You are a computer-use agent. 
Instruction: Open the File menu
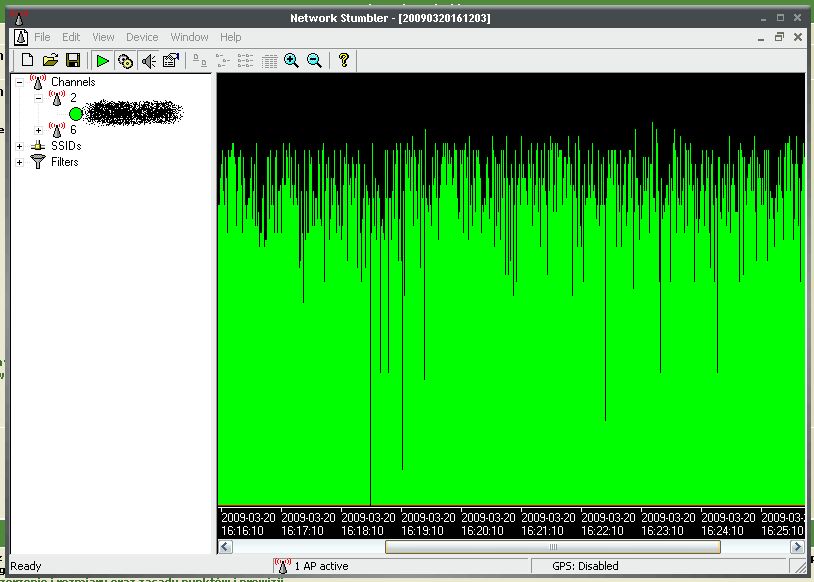tap(42, 37)
